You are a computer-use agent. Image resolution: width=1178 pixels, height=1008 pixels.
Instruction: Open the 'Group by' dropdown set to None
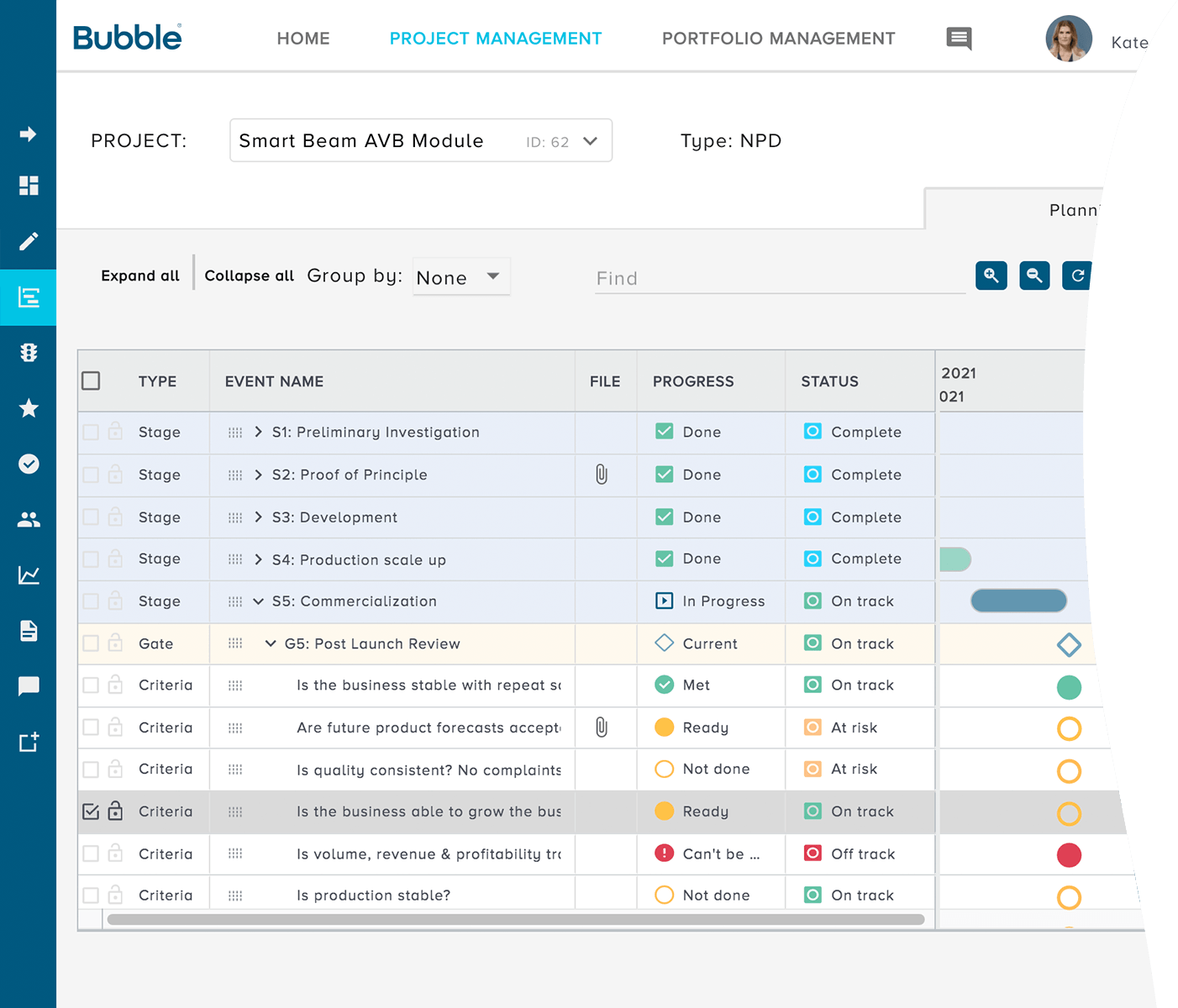[x=460, y=276]
